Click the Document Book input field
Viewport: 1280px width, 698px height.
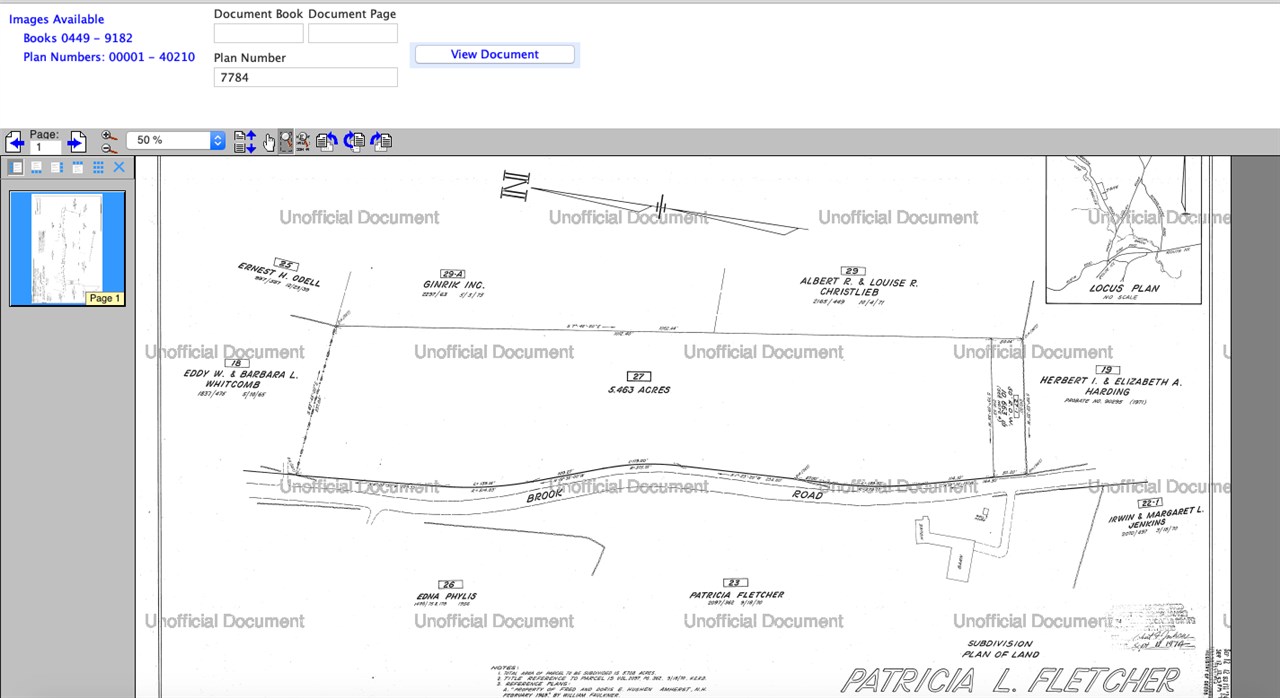tap(258, 33)
